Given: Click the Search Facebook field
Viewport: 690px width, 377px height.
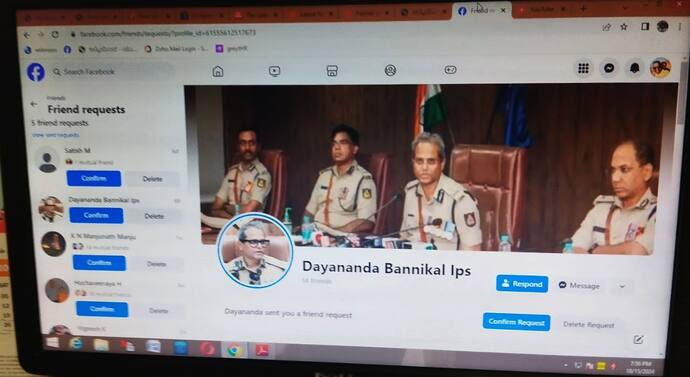Looking at the screenshot, I should (x=112, y=72).
